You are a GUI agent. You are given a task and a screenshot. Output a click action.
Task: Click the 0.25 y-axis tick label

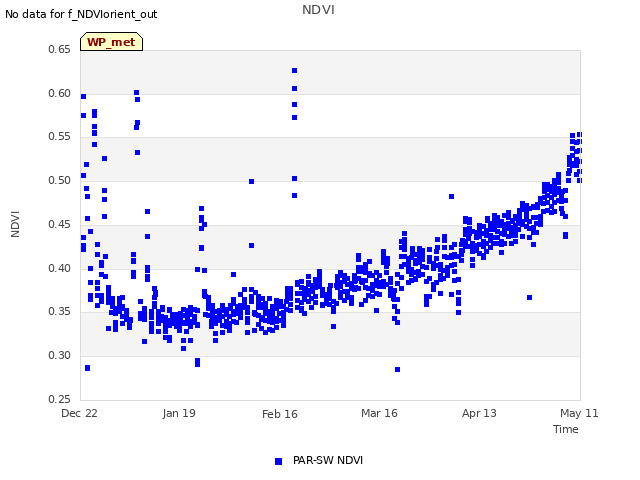(59, 399)
